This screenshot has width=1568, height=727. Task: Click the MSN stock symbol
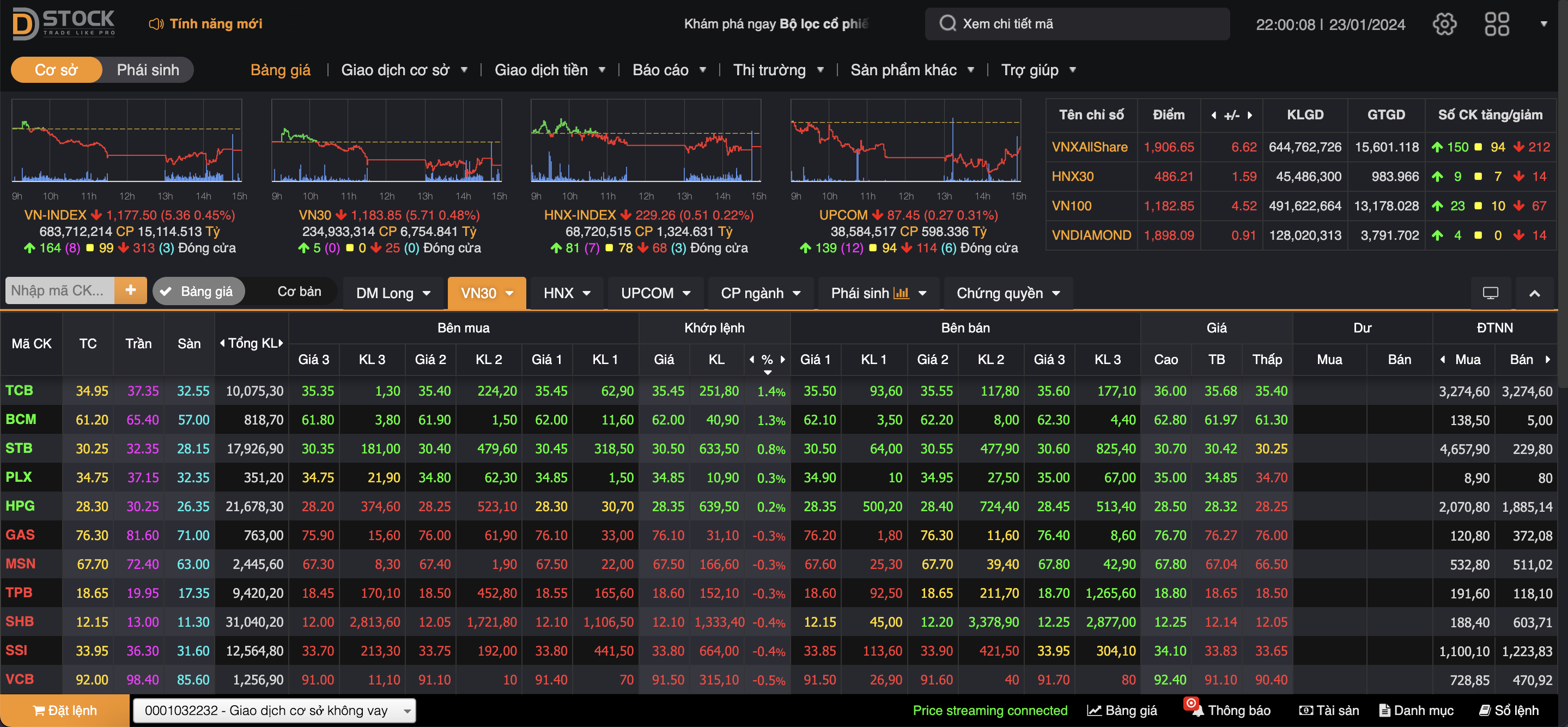click(x=20, y=564)
